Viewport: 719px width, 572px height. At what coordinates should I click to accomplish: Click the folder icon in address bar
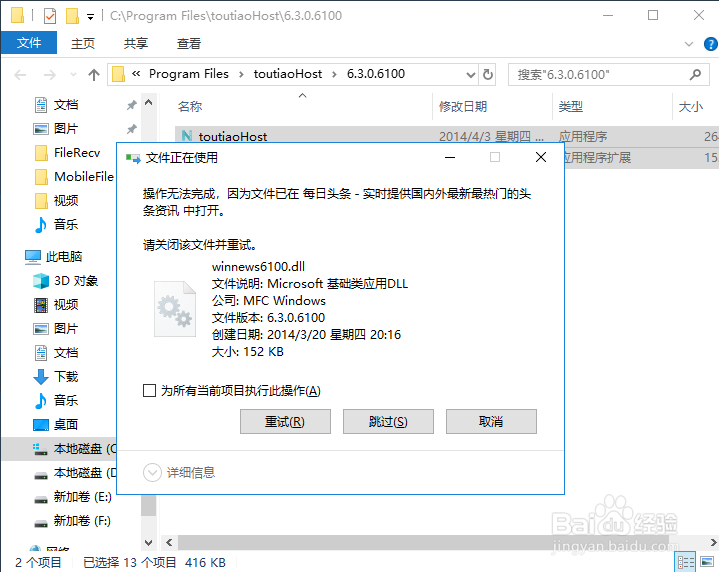click(118, 74)
